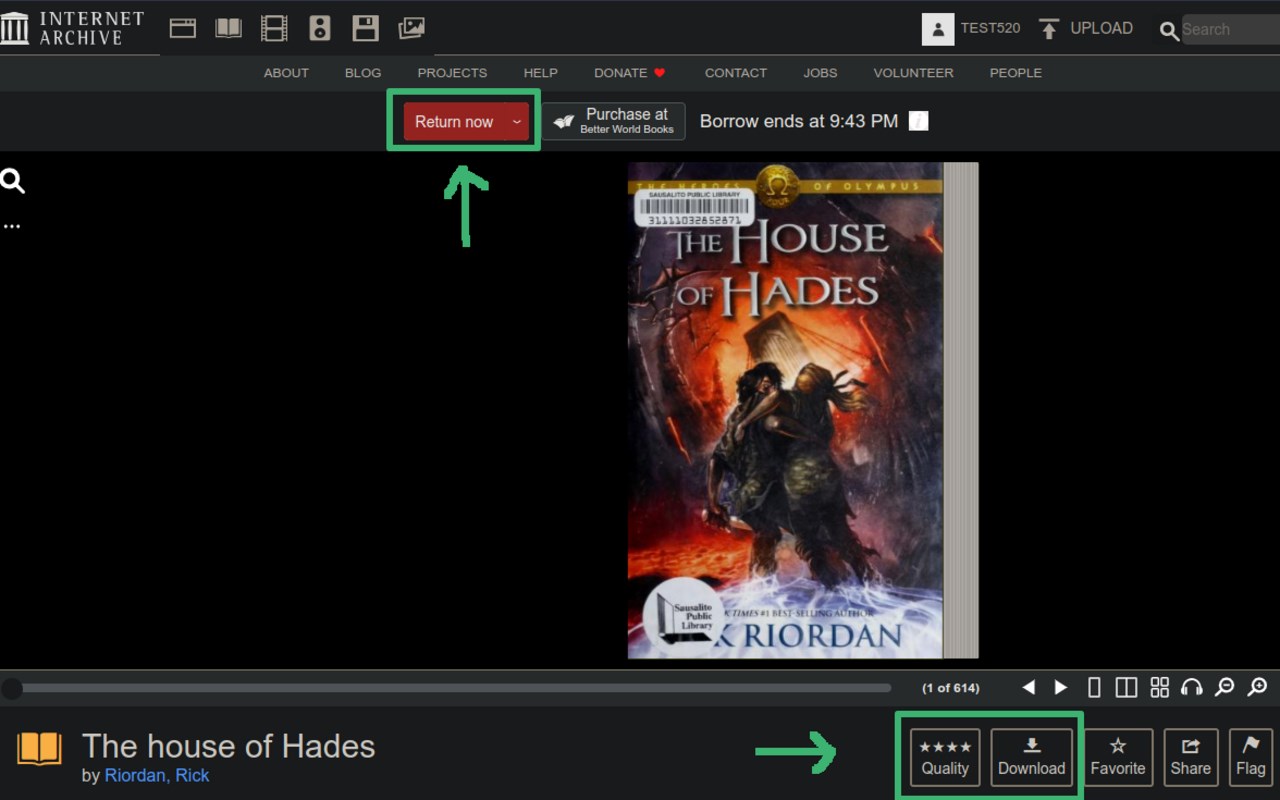
Task: Click Purchase at Better World Books
Action: tap(614, 121)
